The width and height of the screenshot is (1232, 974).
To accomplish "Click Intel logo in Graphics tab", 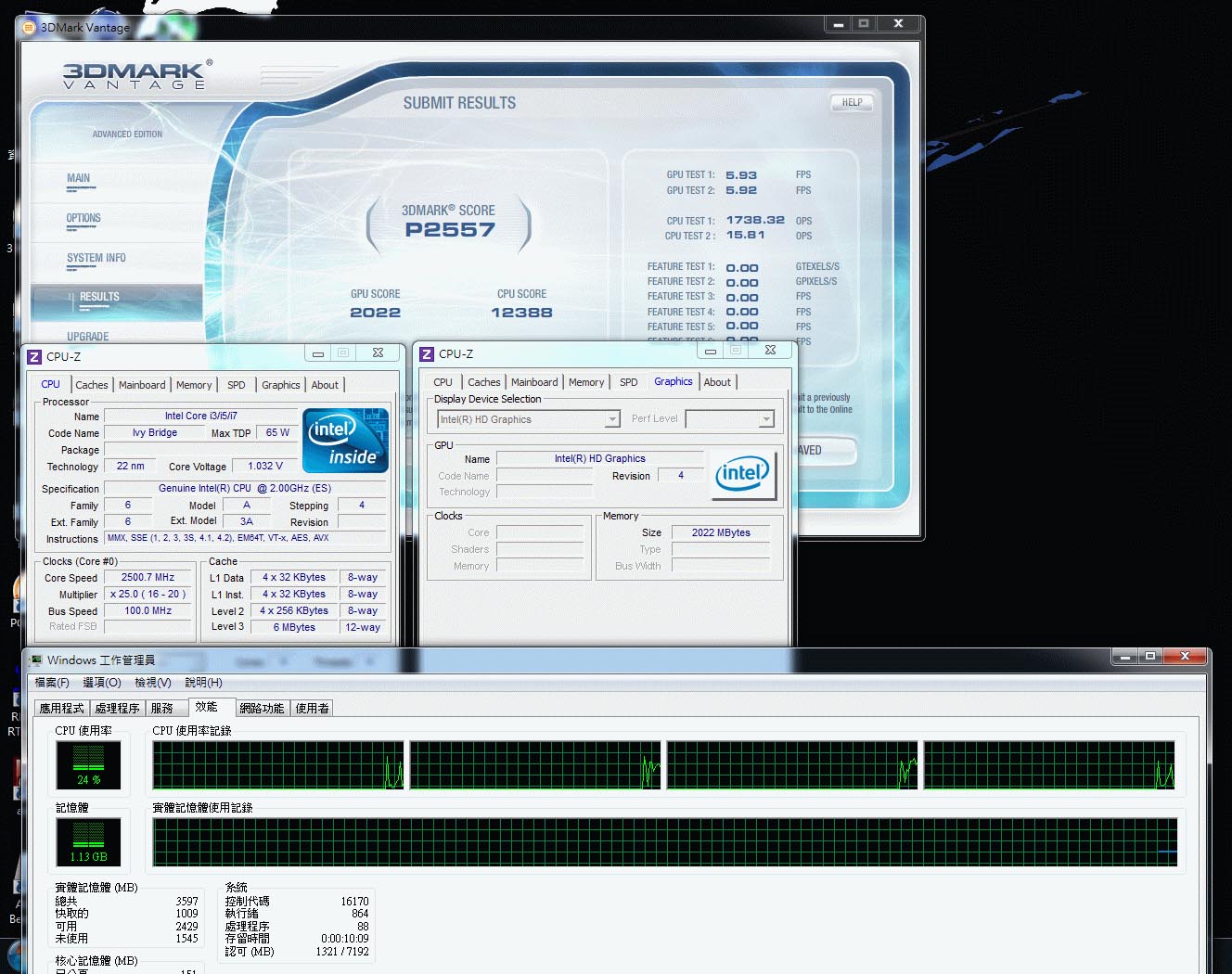I will [x=743, y=474].
